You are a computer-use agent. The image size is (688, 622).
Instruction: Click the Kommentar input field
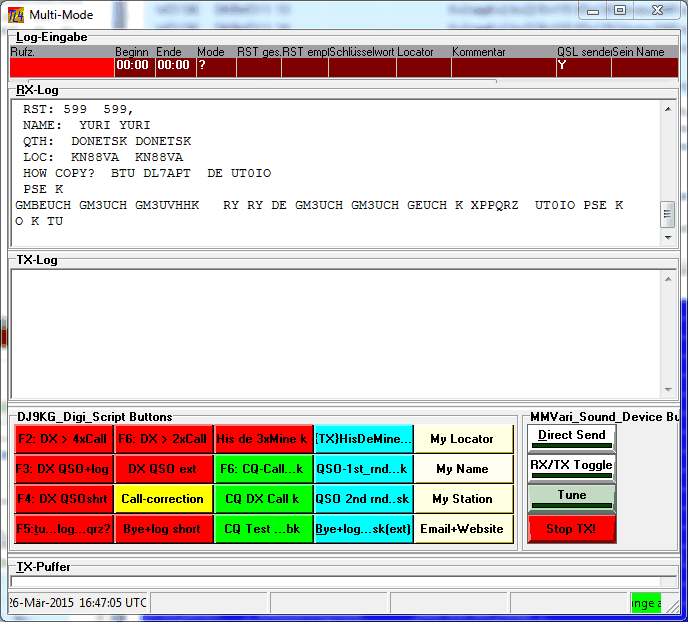504,68
